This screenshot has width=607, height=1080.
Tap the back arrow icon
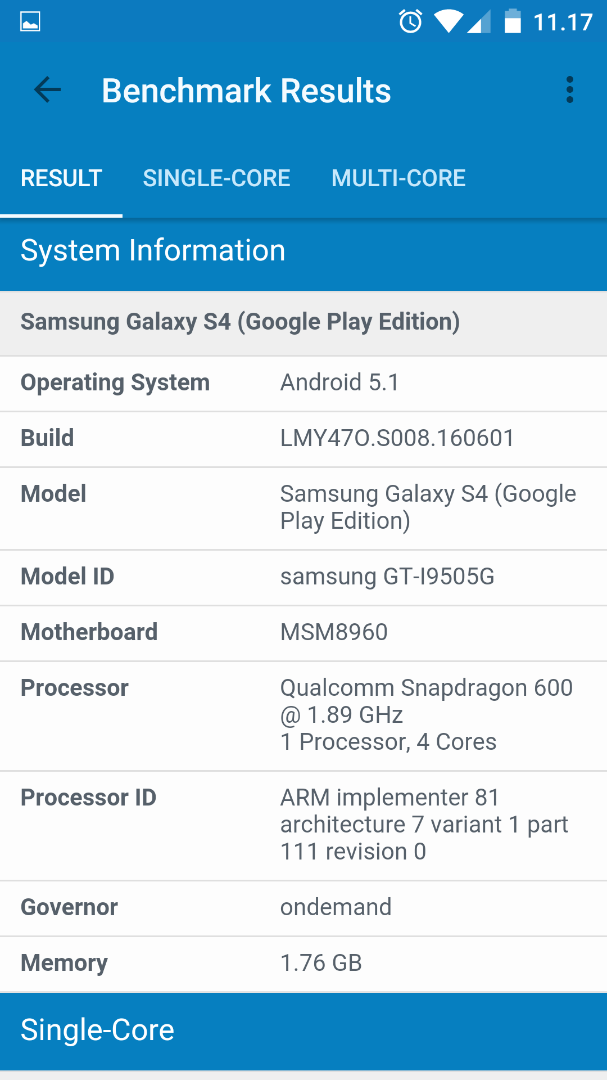click(47, 90)
